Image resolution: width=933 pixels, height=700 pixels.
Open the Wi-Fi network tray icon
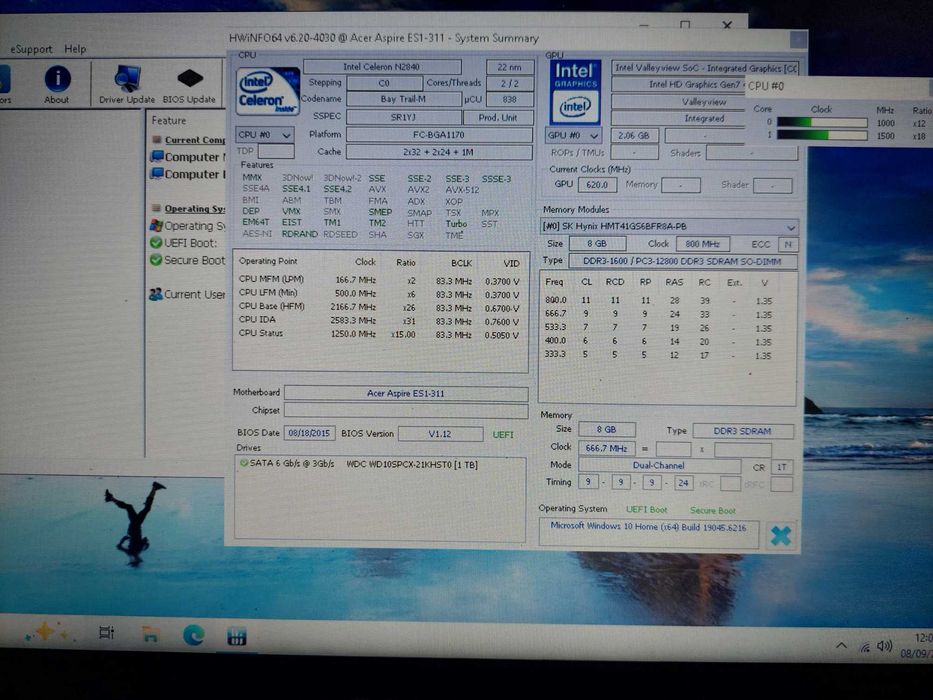pos(865,647)
